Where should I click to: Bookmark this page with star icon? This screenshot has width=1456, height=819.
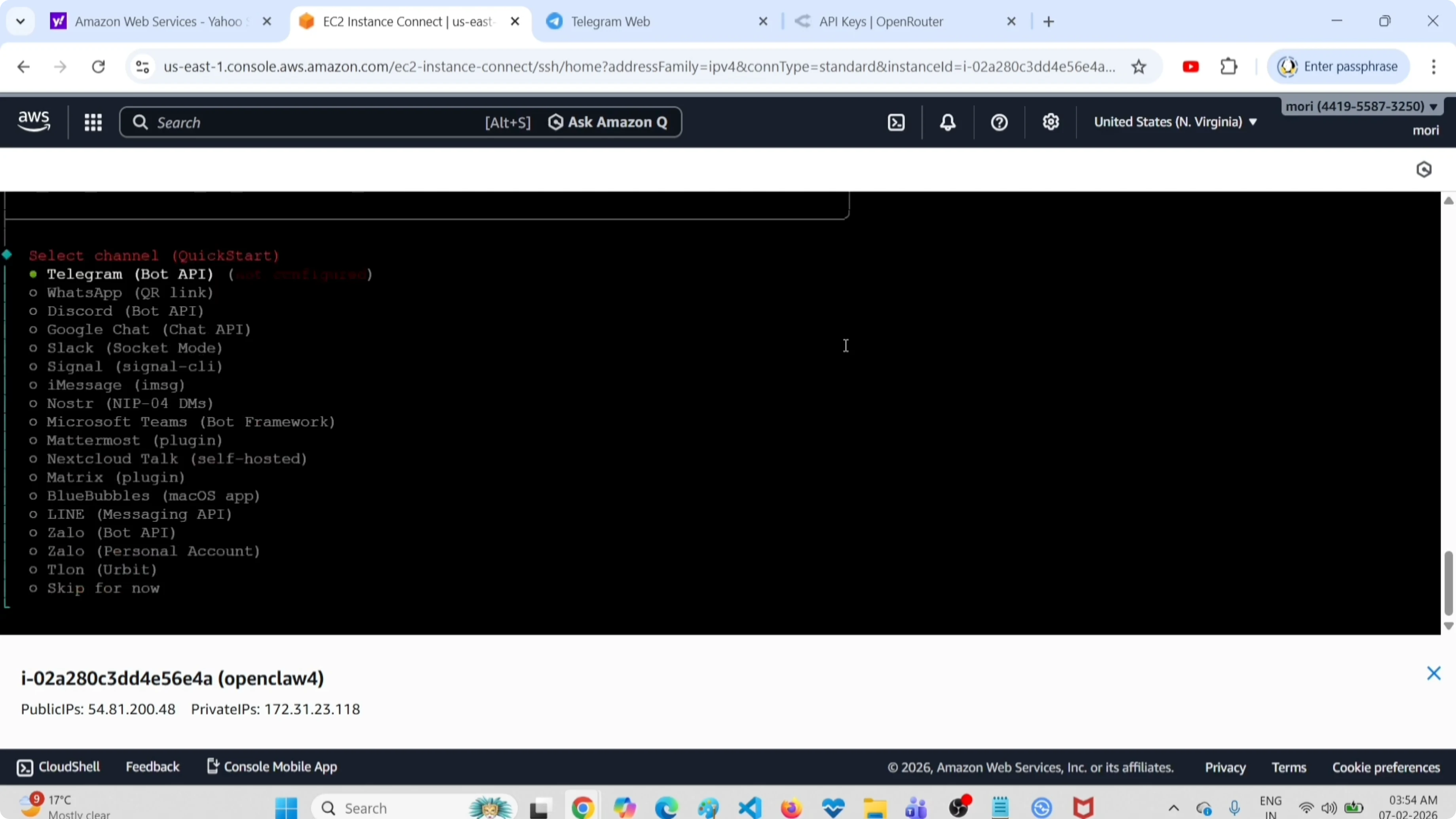point(1139,67)
